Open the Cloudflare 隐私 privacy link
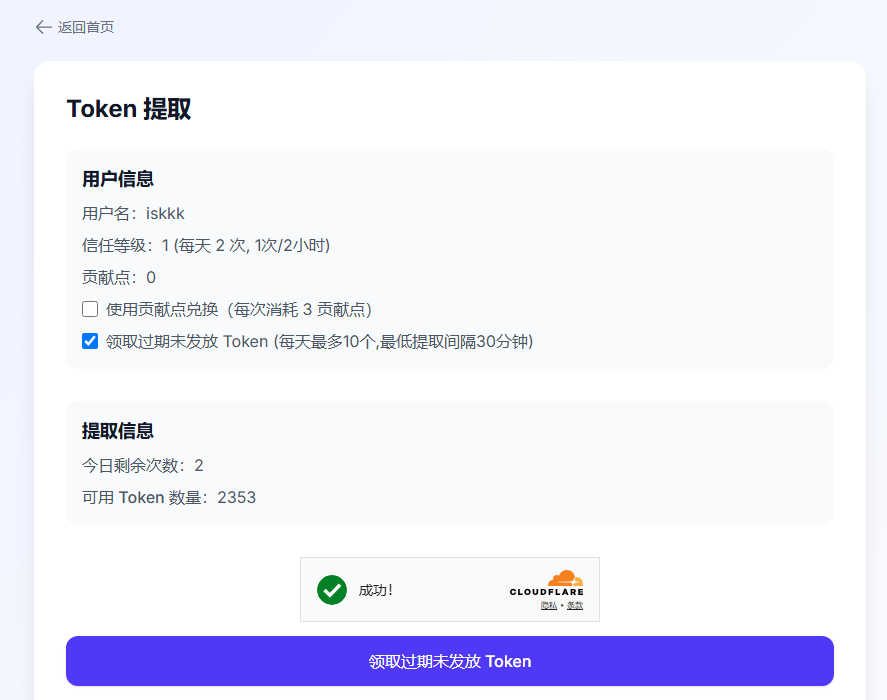887x700 pixels. click(548, 604)
